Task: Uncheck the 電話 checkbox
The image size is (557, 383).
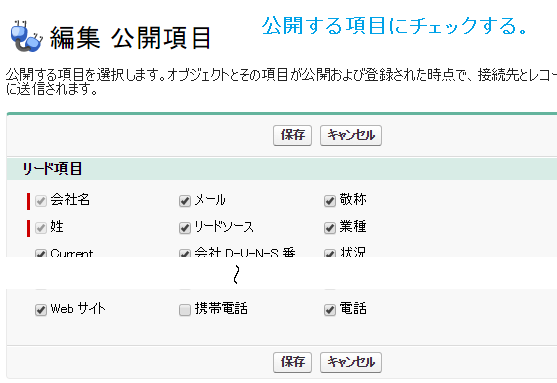Action: pos(330,310)
